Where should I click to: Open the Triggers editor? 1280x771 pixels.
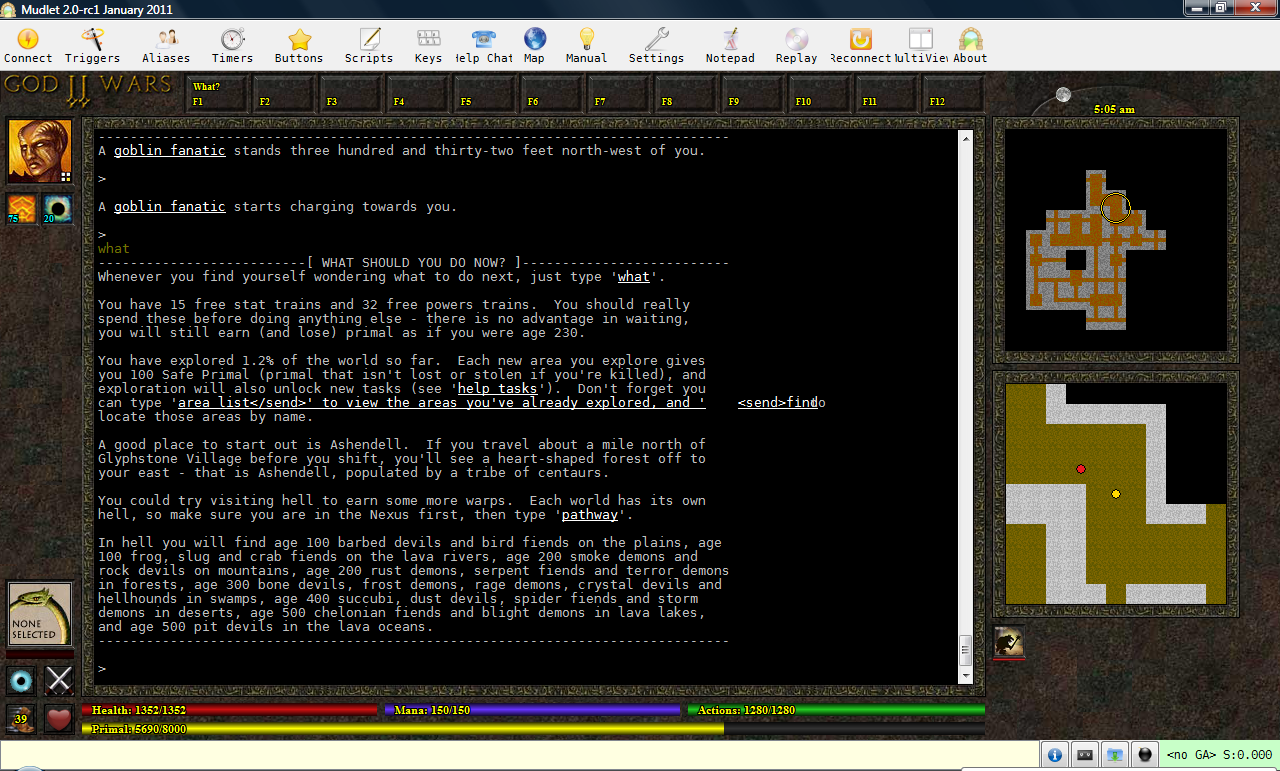92,46
